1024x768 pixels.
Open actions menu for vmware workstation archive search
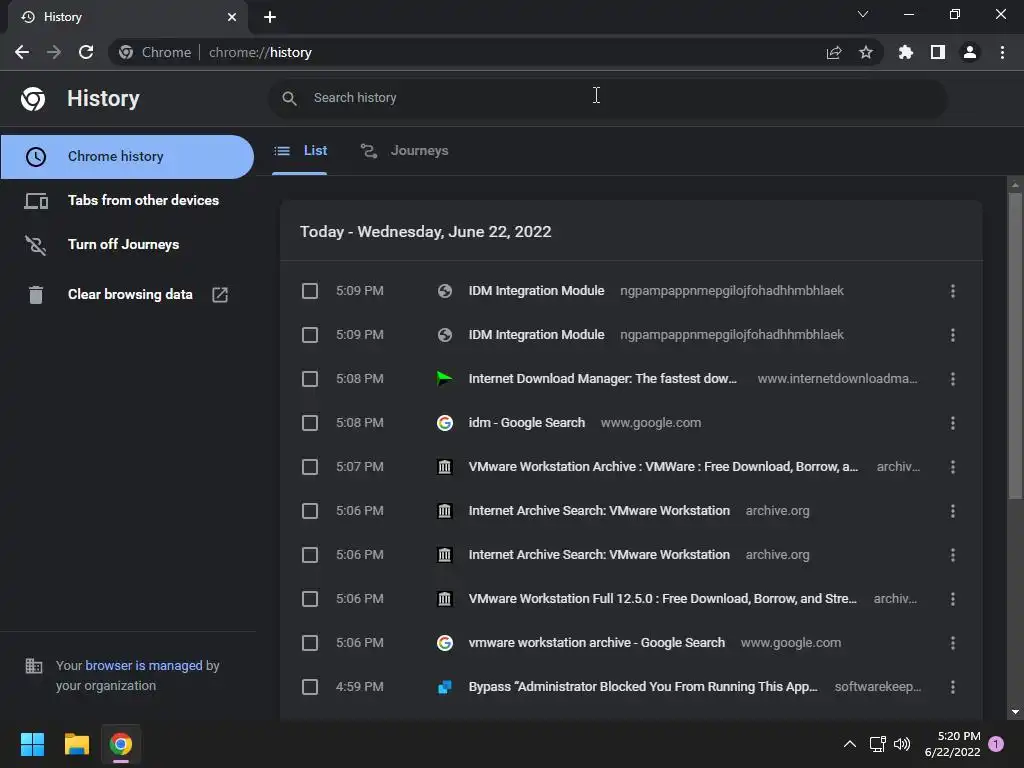point(953,643)
